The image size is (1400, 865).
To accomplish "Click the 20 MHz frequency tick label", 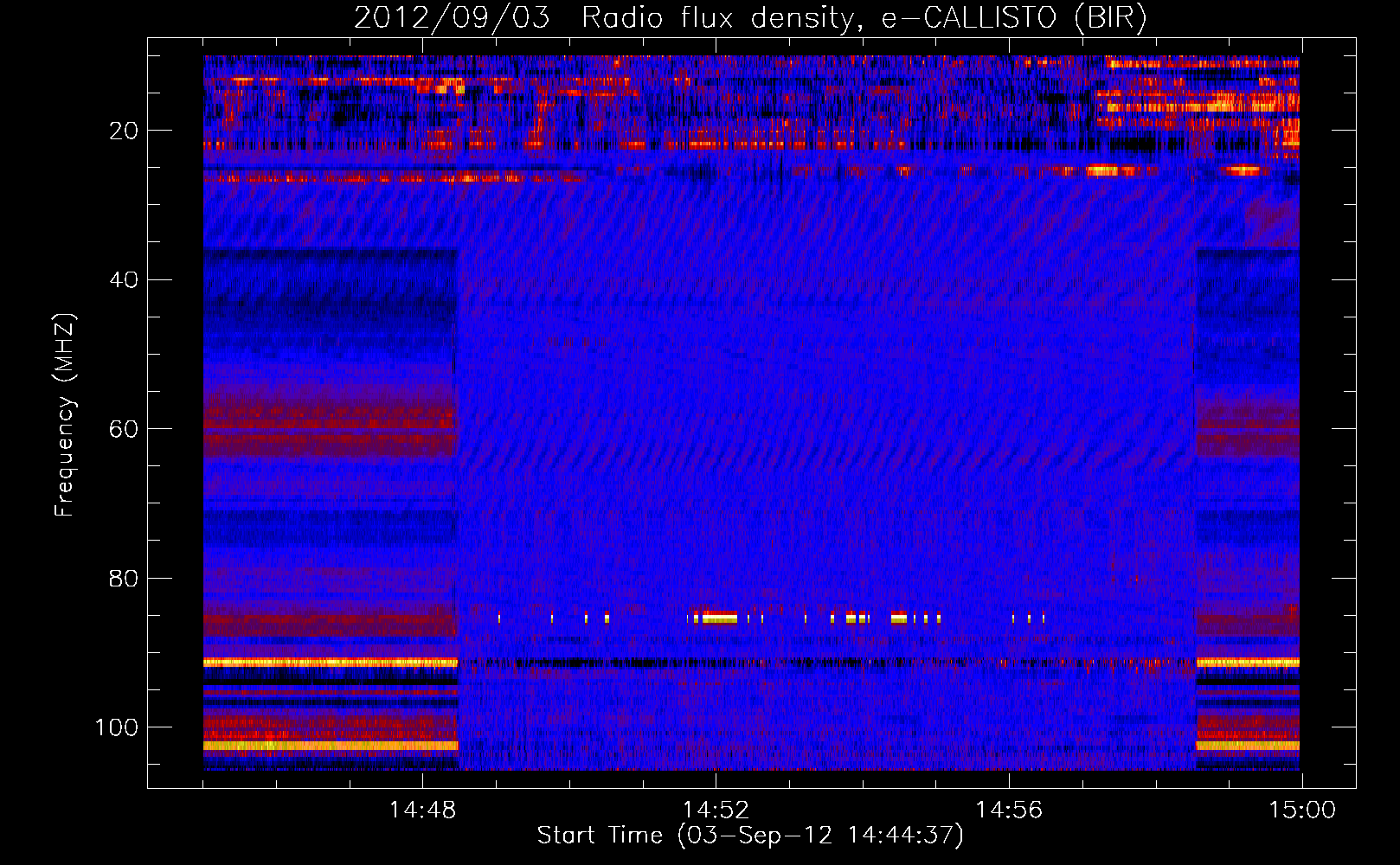I will point(124,131).
